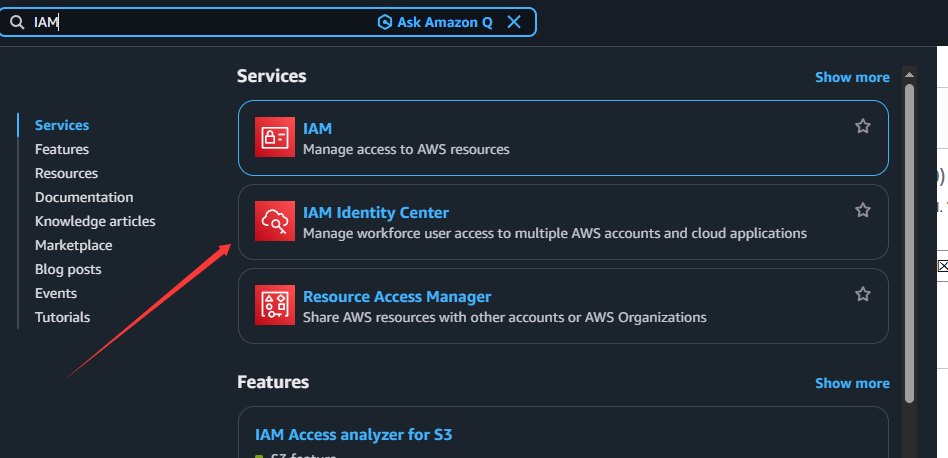
Task: Click the scrollbar up arrow
Action: pyautogui.click(x=909, y=75)
